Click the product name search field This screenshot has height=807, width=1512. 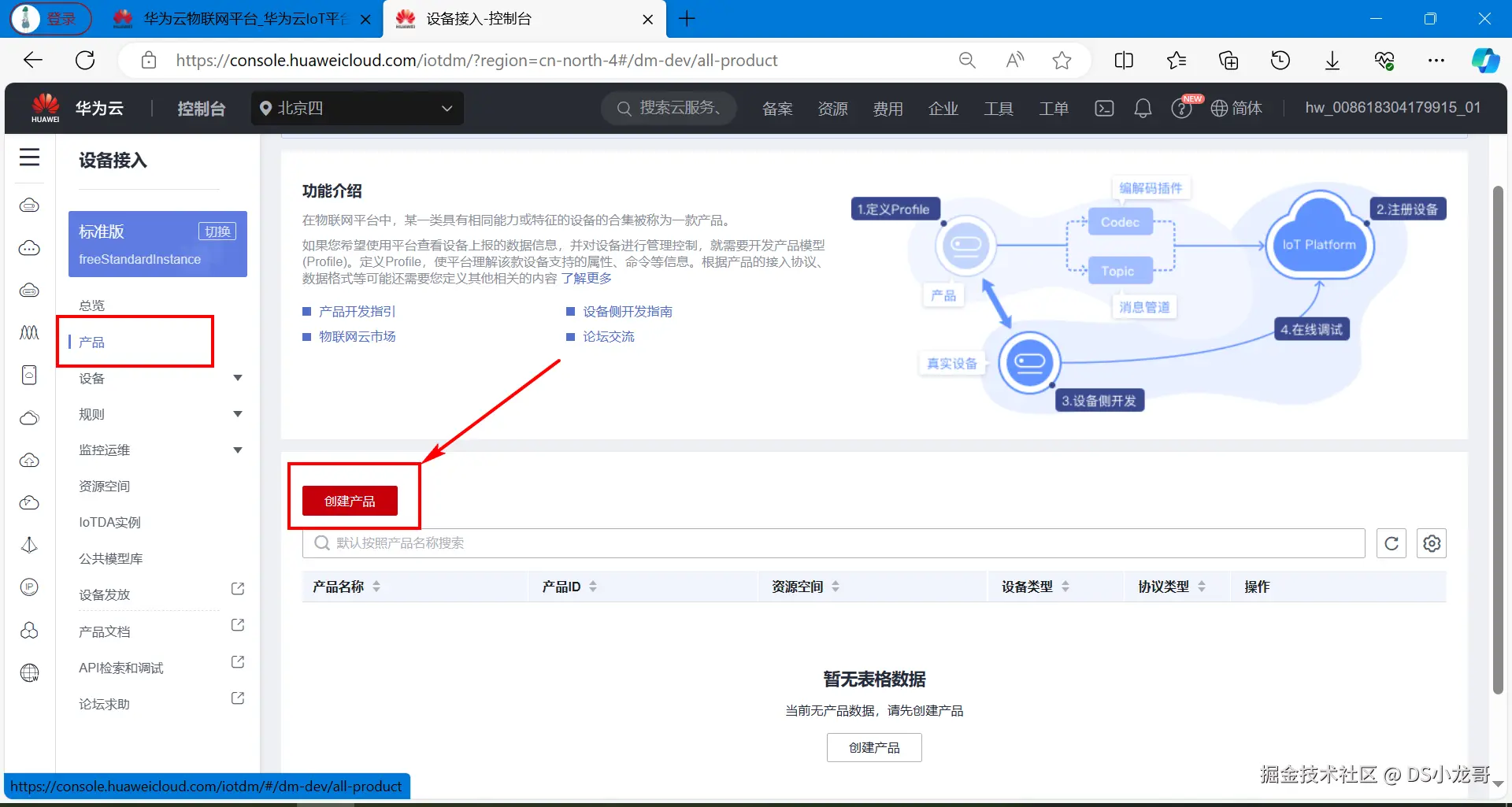point(833,543)
